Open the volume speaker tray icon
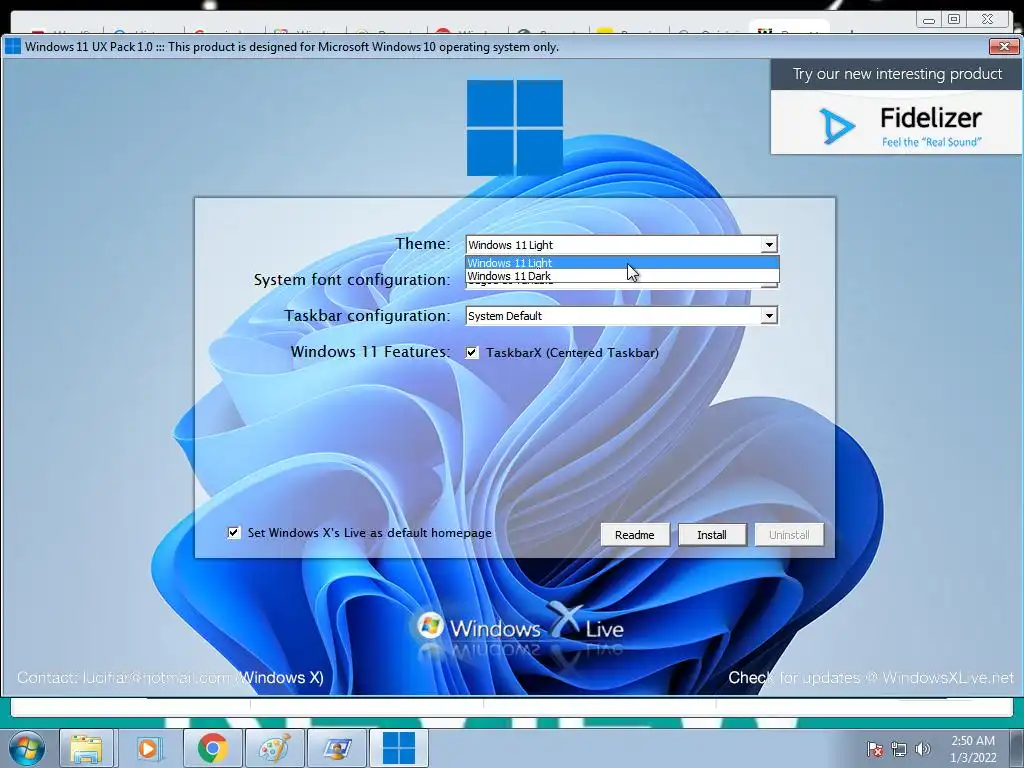The width and height of the screenshot is (1024, 768). (x=923, y=749)
